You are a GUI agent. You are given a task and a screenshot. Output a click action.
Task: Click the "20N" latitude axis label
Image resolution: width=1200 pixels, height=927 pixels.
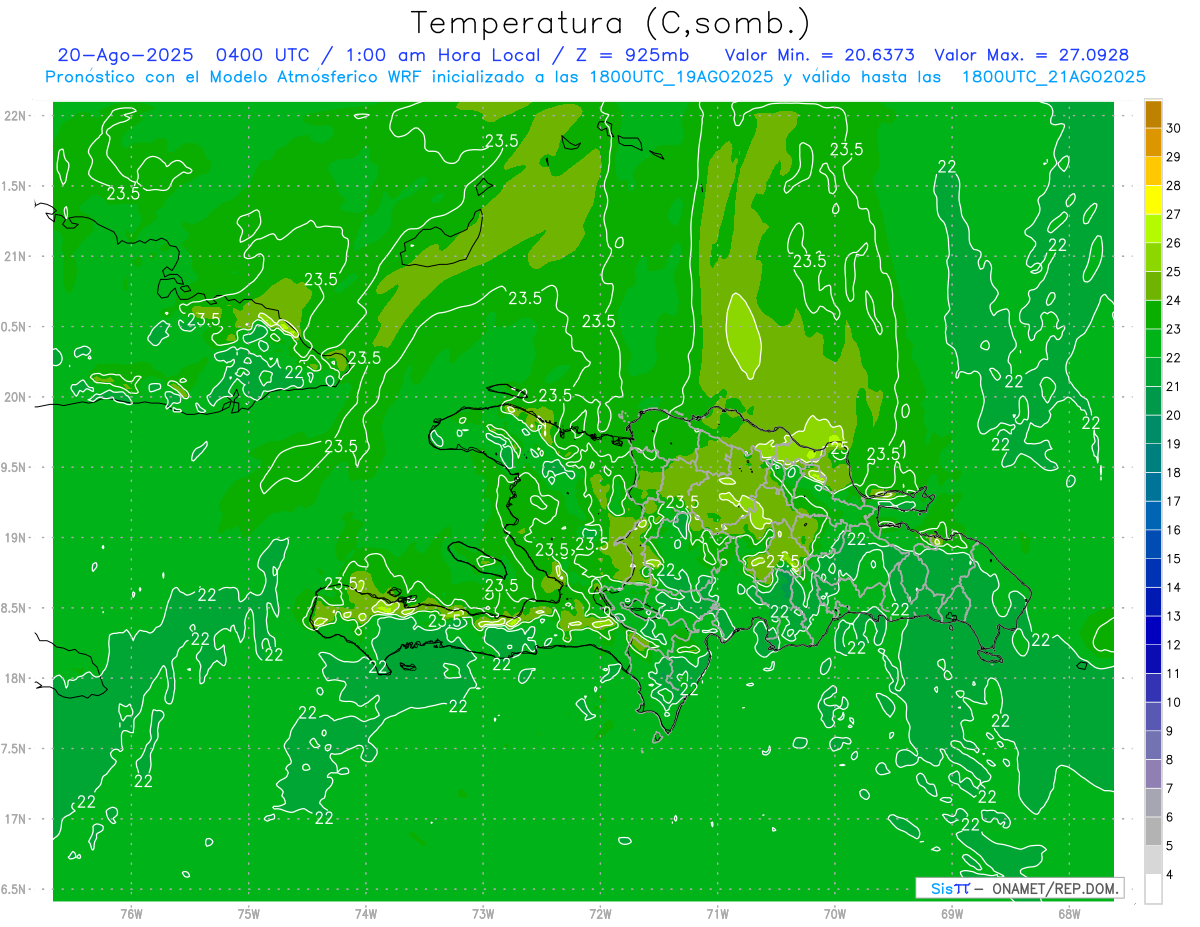click(x=16, y=397)
